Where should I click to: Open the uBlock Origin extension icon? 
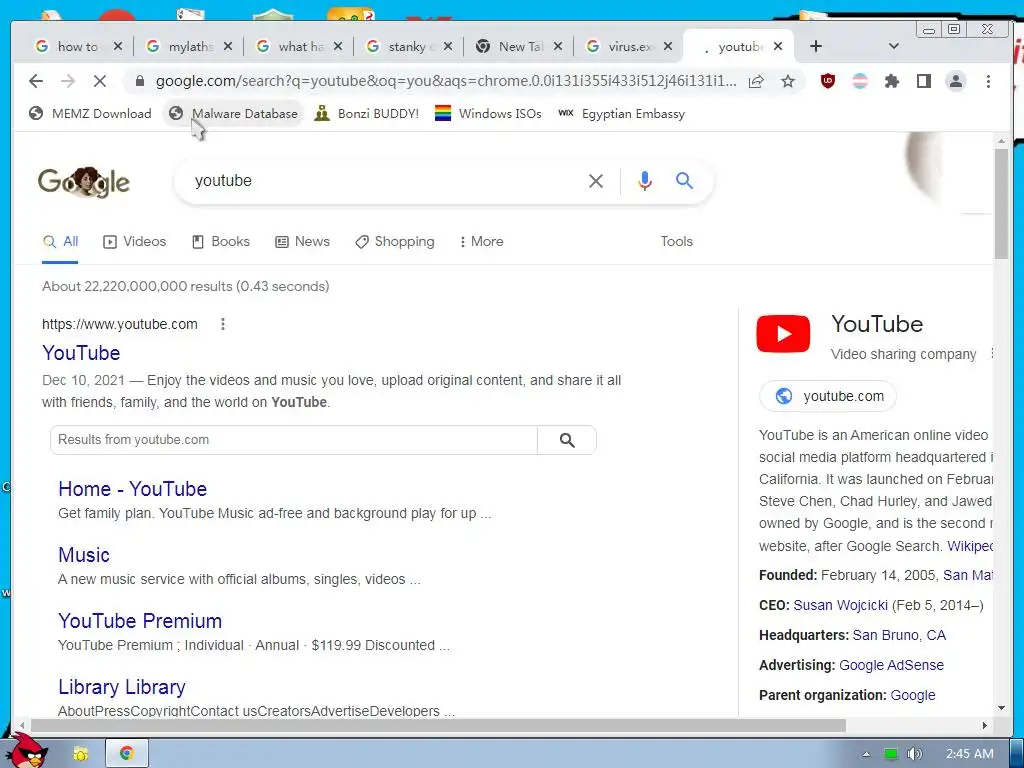click(827, 81)
